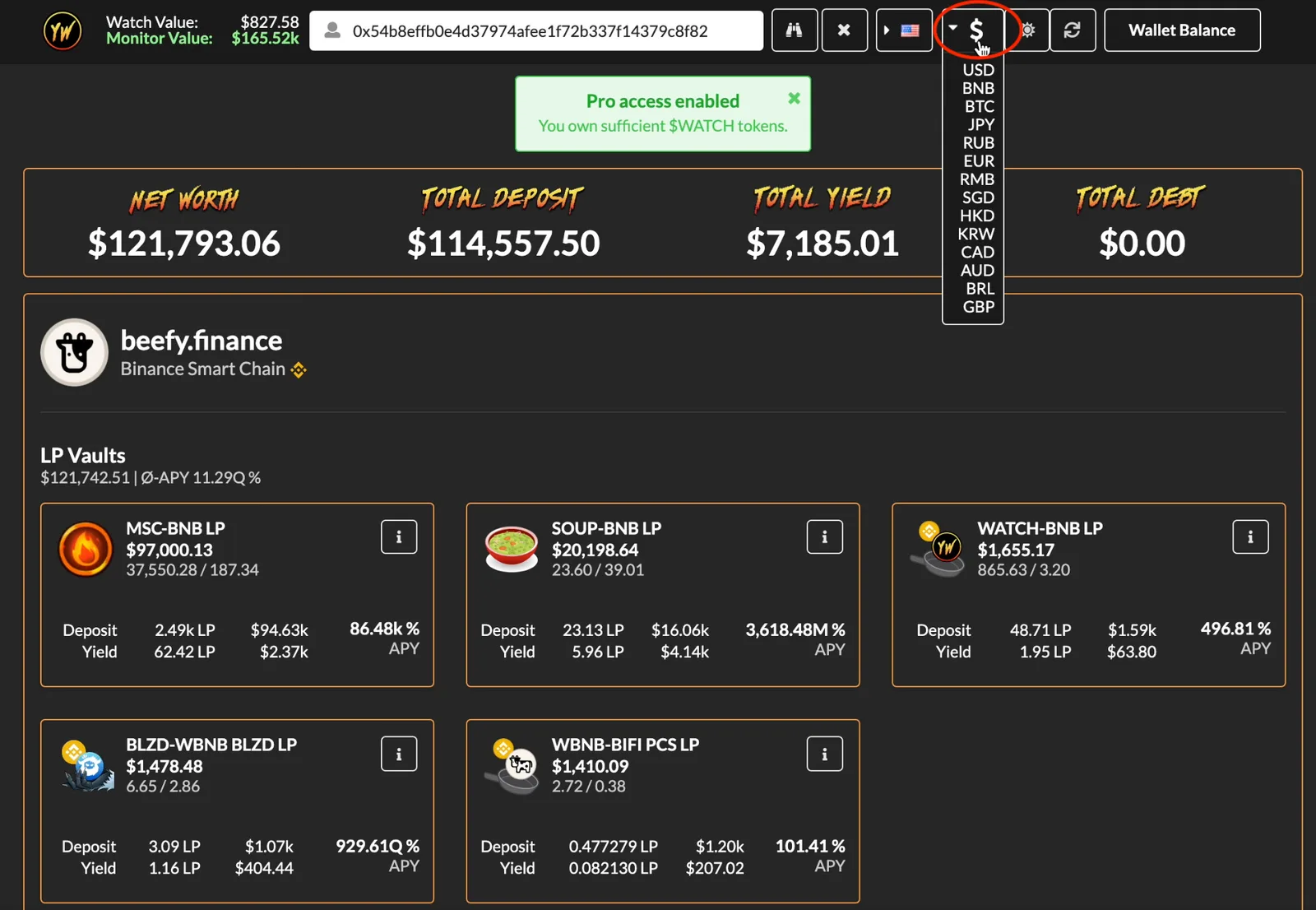1316x910 pixels.
Task: Select RMB from currency list
Action: tap(977, 179)
